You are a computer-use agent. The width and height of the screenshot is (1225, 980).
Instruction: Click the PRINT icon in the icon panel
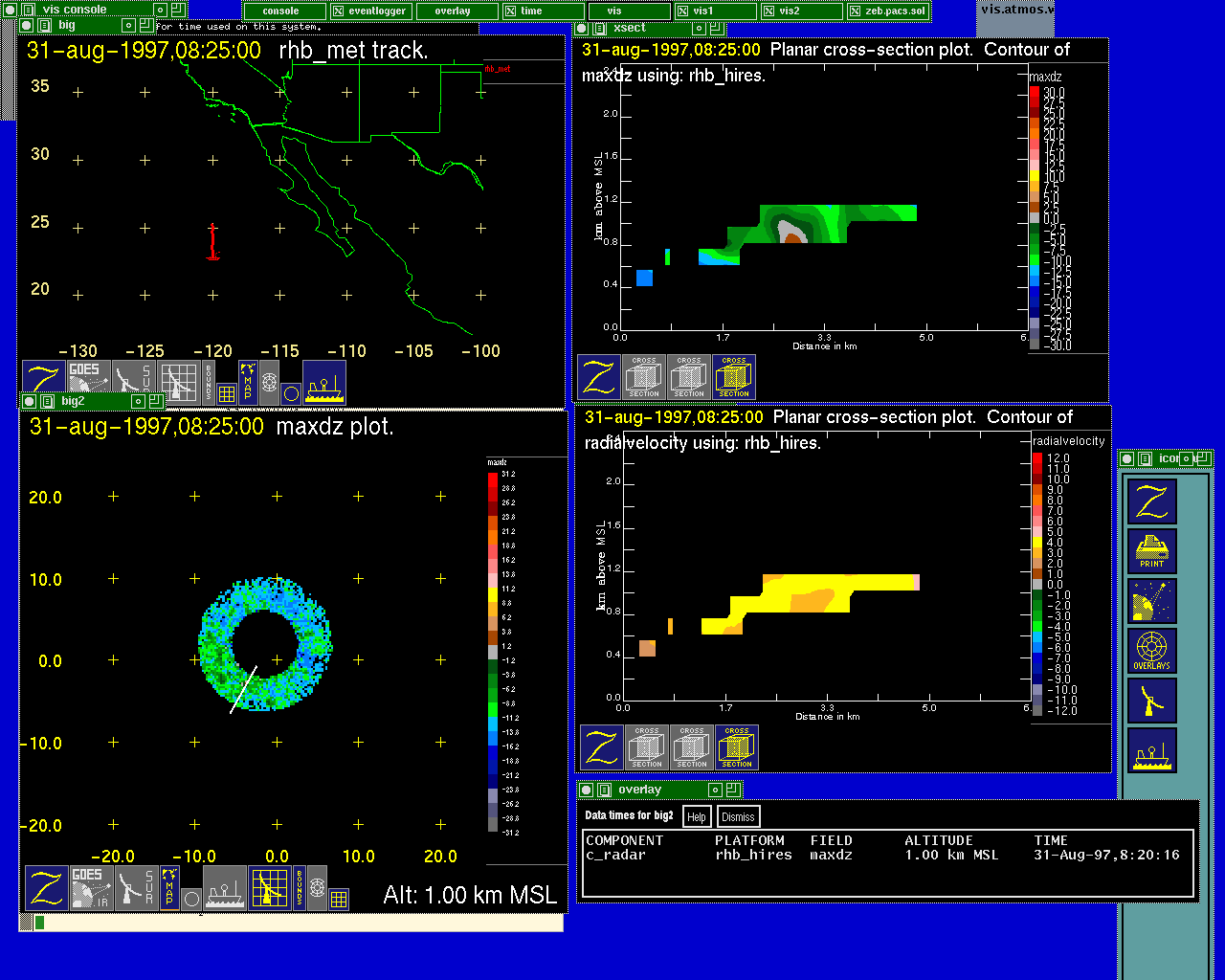pyautogui.click(x=1151, y=551)
